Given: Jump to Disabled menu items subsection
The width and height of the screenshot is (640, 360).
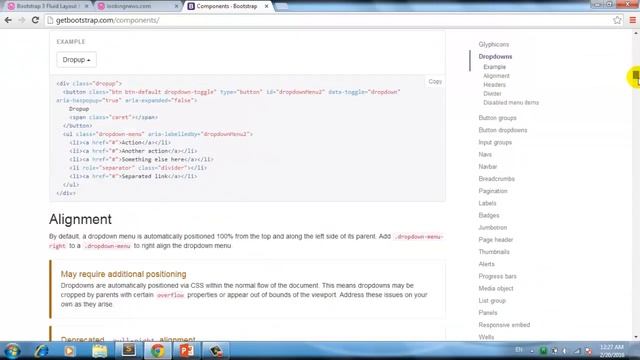Looking at the screenshot, I should 511,103.
